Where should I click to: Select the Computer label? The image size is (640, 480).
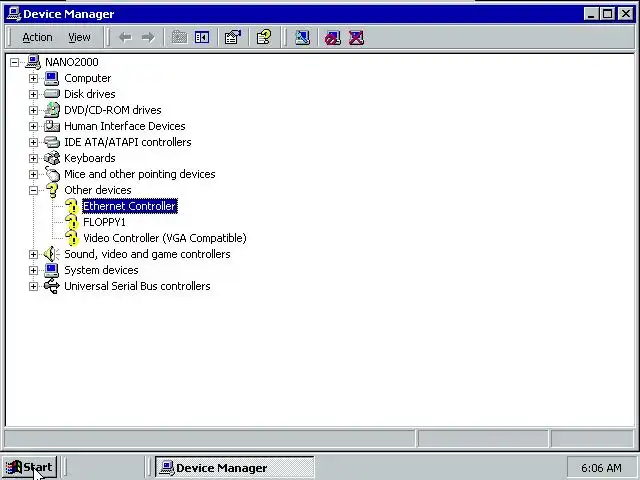pyautogui.click(x=88, y=78)
